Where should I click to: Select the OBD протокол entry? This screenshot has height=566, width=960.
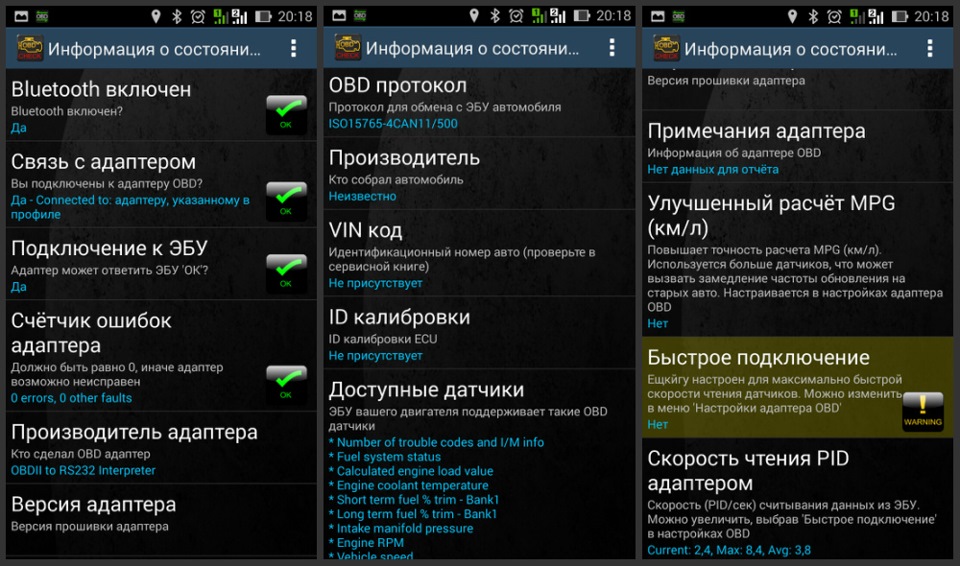479,102
